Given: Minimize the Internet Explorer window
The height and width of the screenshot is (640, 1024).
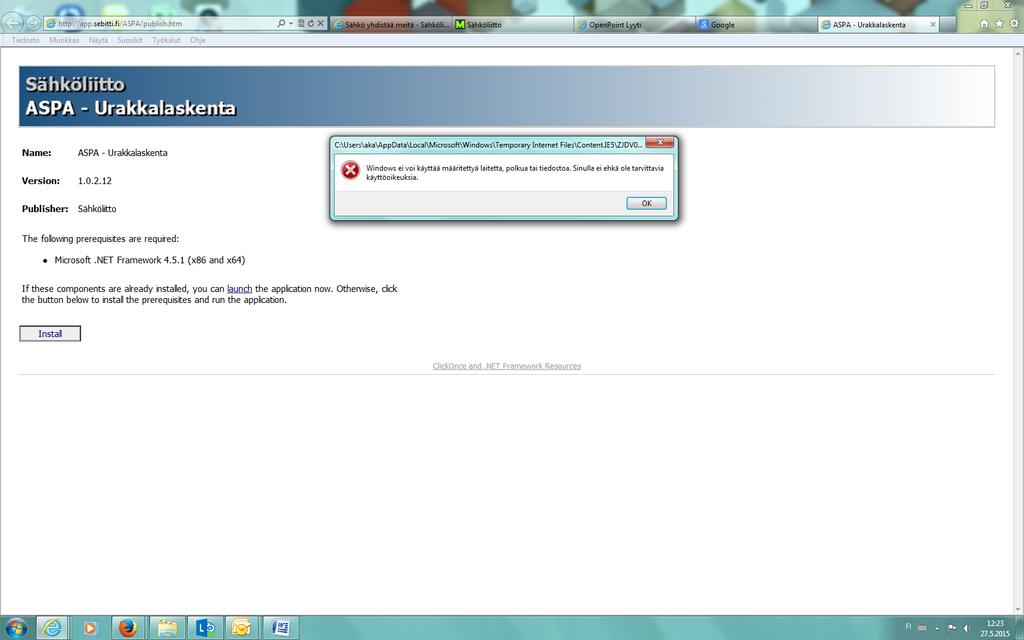Looking at the screenshot, I should (x=968, y=5).
